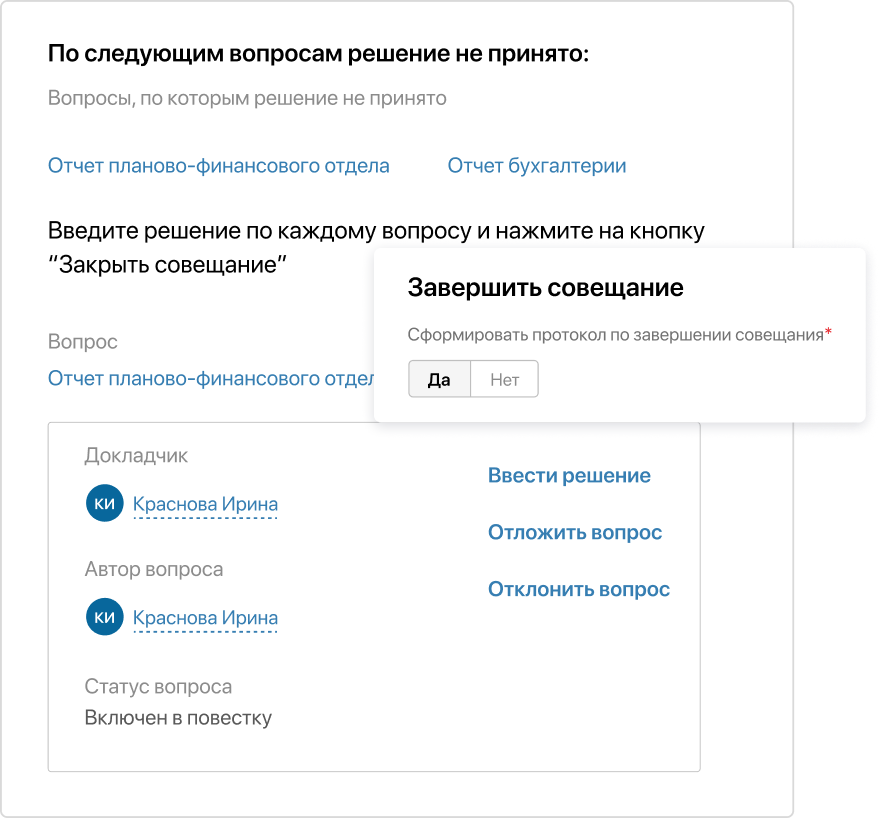The image size is (880, 818).
Task: Select Да to generate meeting protocol
Action: tap(439, 379)
